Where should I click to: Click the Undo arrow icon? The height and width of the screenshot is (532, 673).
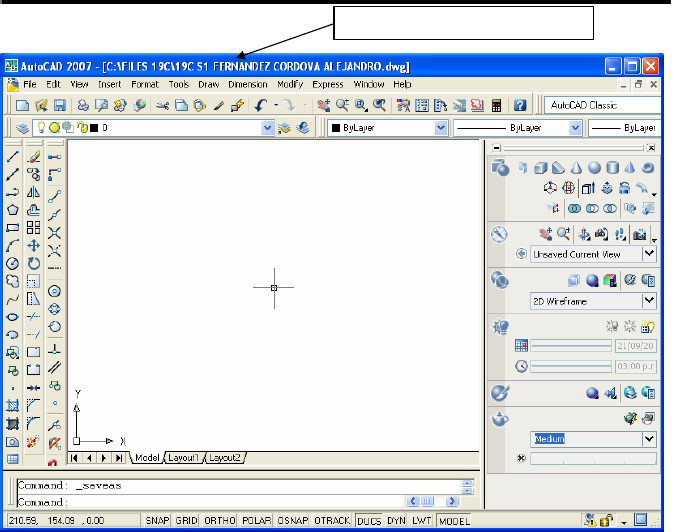pos(261,105)
